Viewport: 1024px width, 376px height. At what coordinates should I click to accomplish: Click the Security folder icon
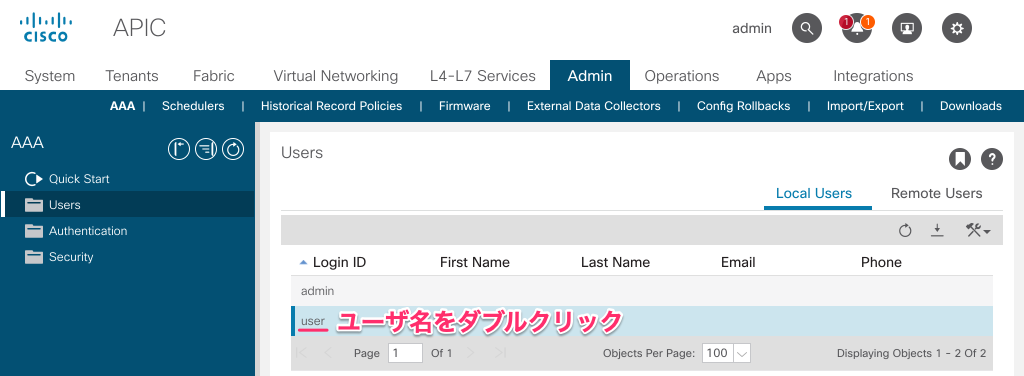click(33, 257)
